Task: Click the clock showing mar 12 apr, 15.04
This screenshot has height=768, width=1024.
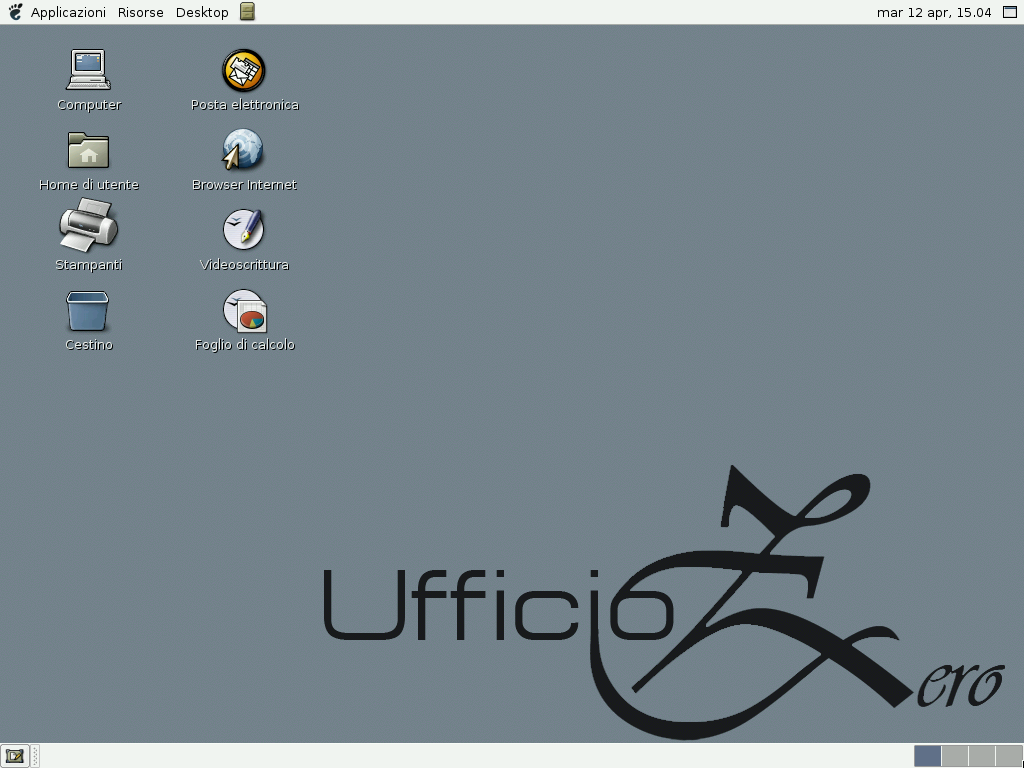Action: 934,12
